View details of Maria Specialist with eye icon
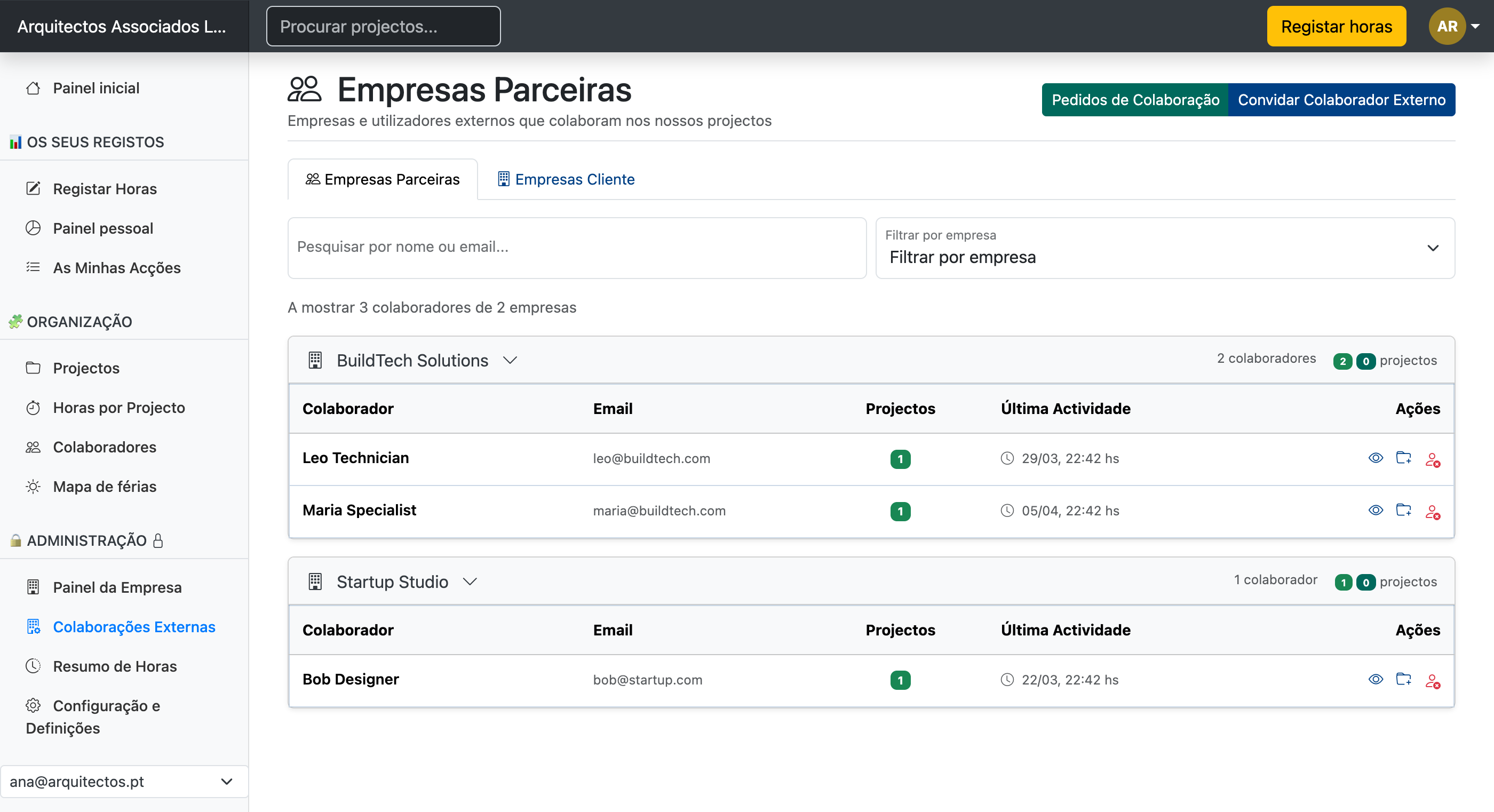This screenshot has width=1494, height=812. pos(1376,511)
